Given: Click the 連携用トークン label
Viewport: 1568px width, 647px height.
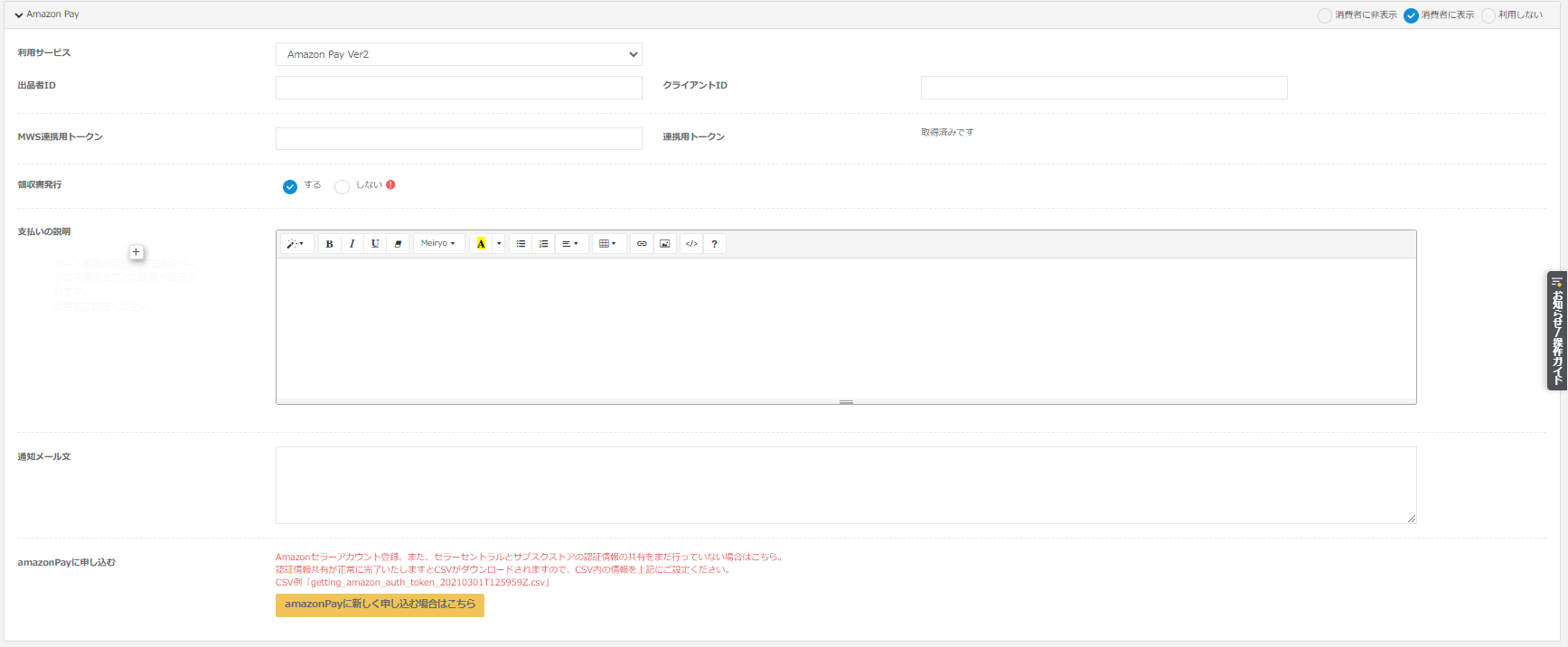Looking at the screenshot, I should click(694, 137).
